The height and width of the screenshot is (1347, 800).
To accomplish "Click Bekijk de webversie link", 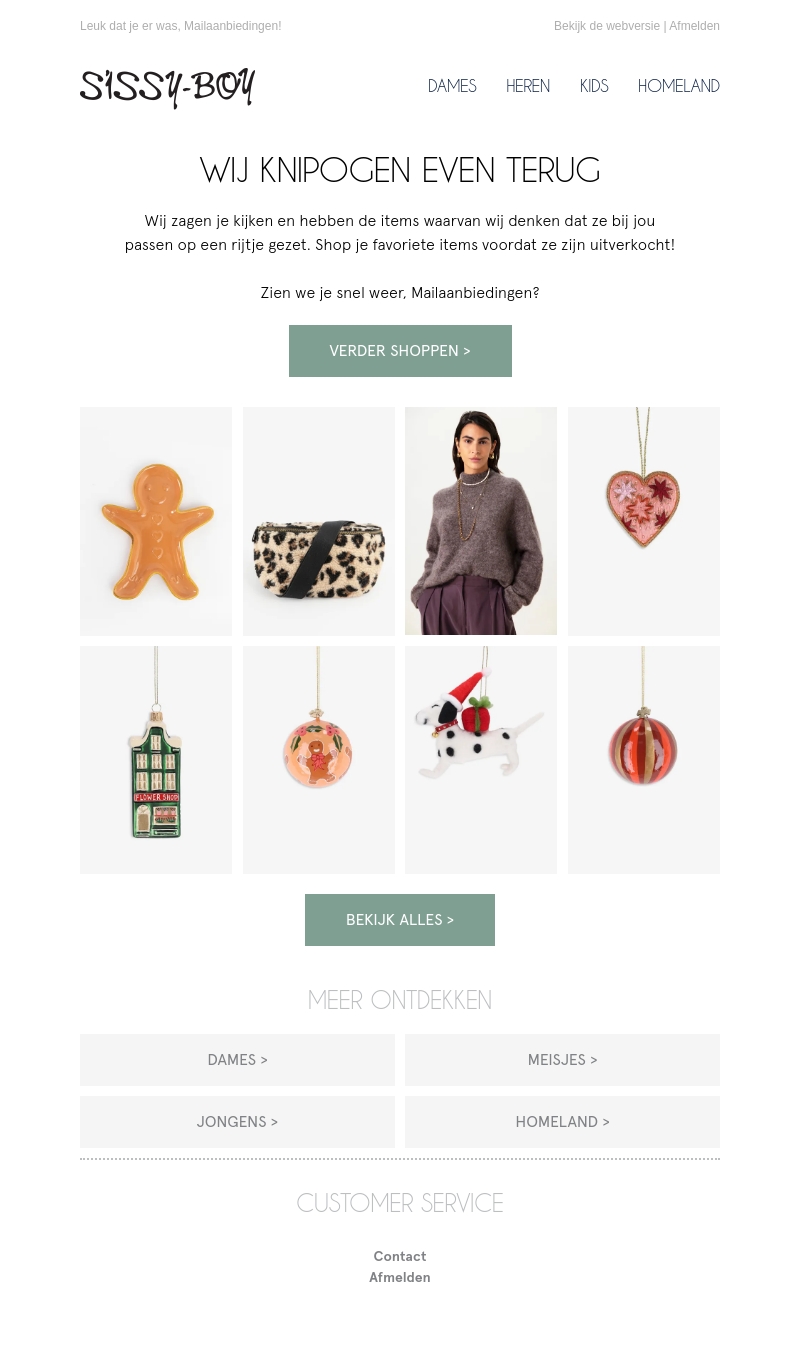I will pos(607,26).
